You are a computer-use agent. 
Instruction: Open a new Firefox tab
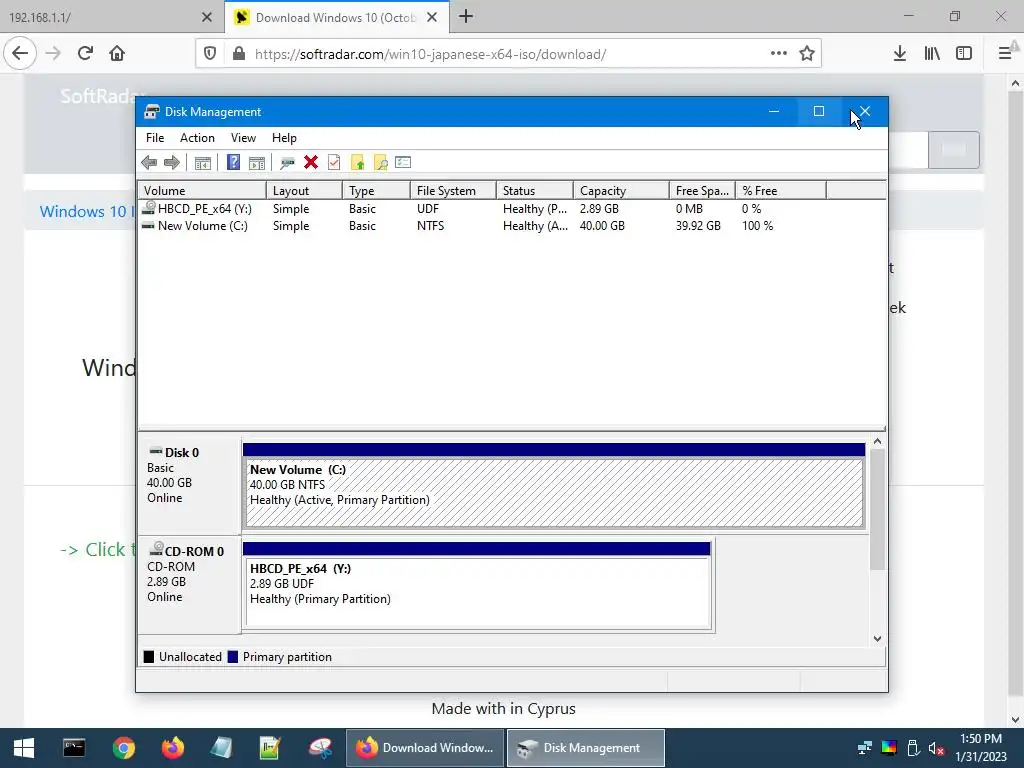[x=466, y=16]
